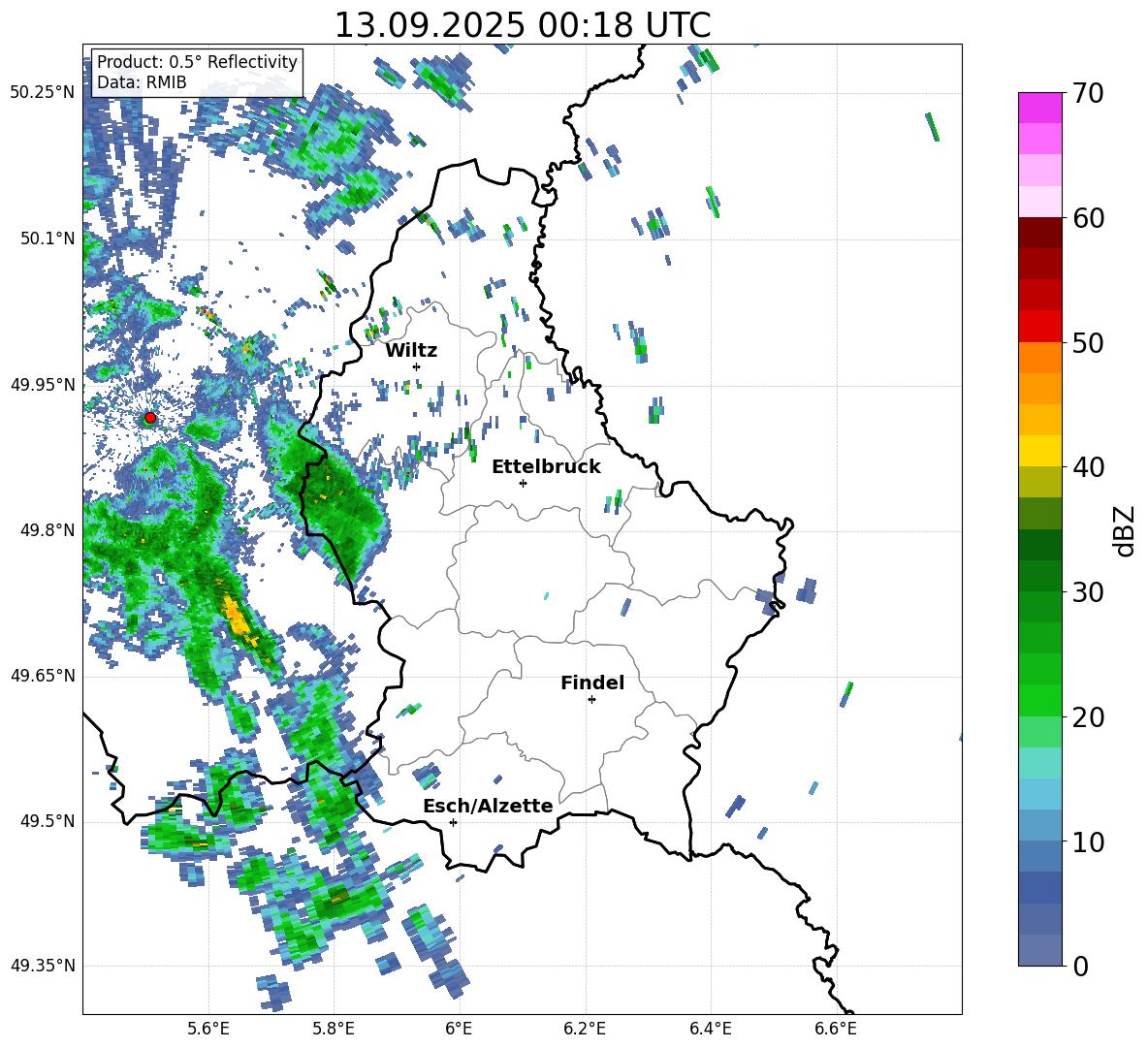Image resolution: width=1148 pixels, height=1048 pixels.
Task: Click the 6.6°E longitude label
Action: pos(836,1029)
